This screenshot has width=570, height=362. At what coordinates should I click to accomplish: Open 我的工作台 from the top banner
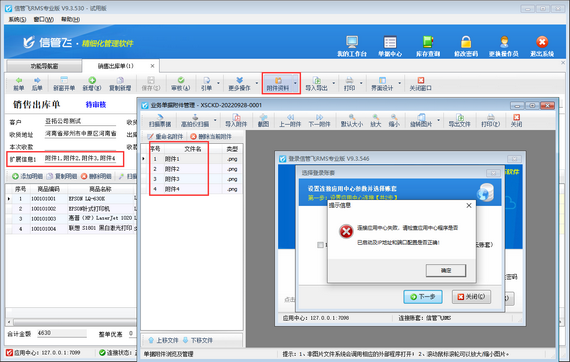352,46
